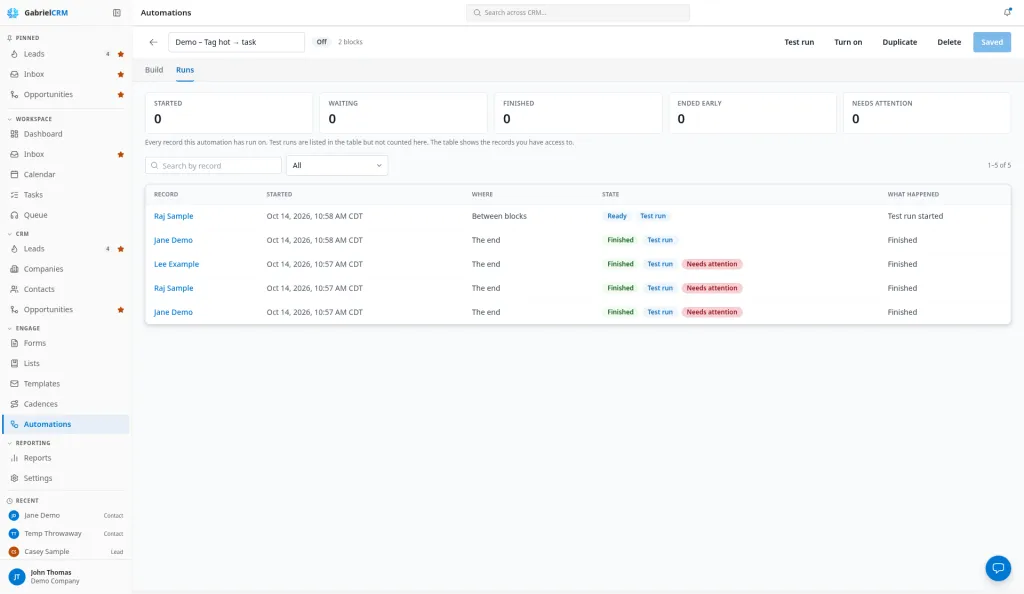Open the All filter dropdown
Viewport: 1024px width, 594px height.
pyautogui.click(x=337, y=166)
